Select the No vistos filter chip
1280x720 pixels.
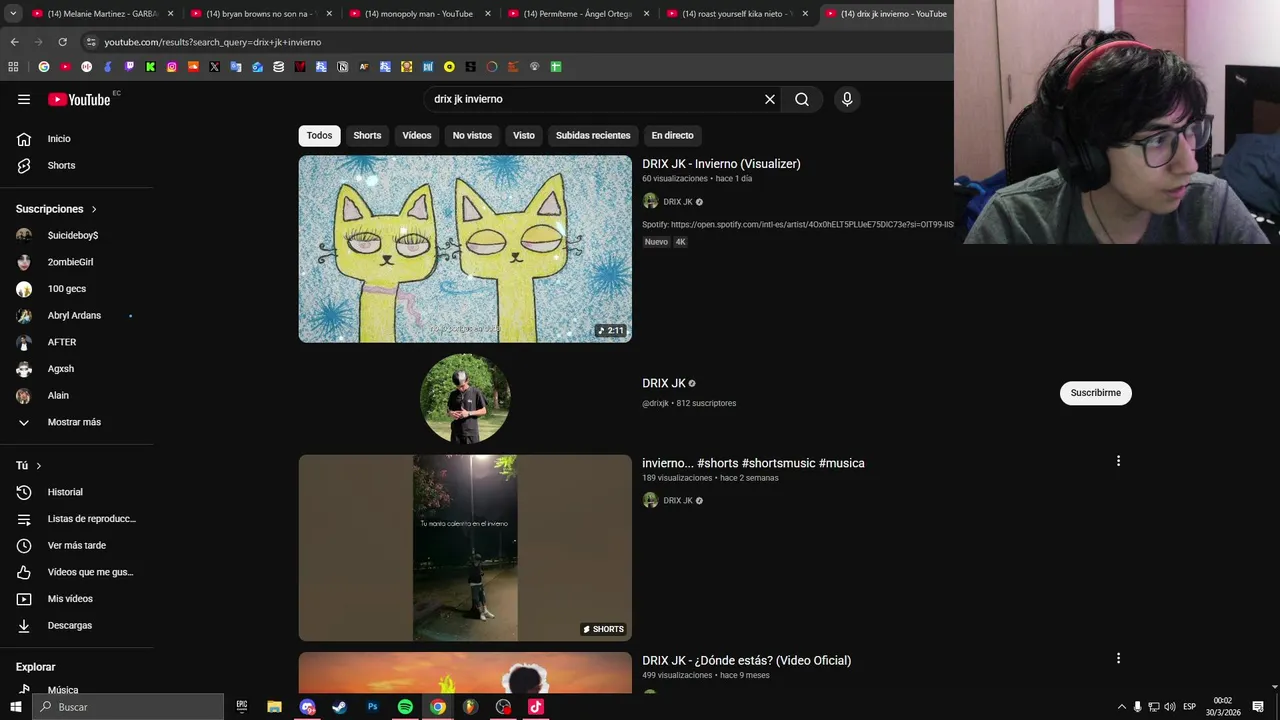tap(472, 135)
